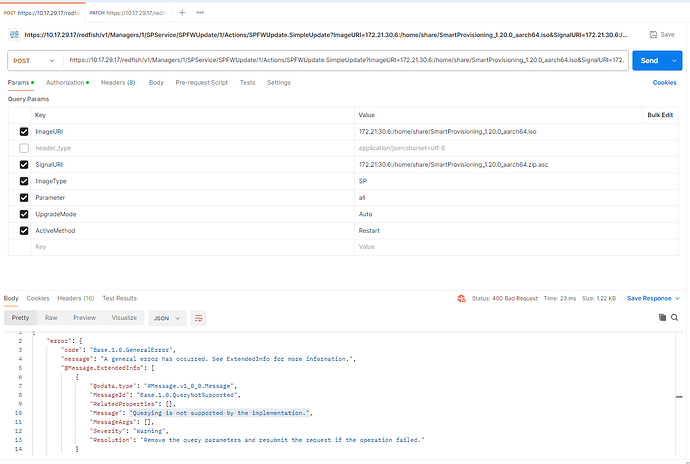690x464 pixels.
Task: Click the network globe icon beside Status
Action: pos(462,298)
